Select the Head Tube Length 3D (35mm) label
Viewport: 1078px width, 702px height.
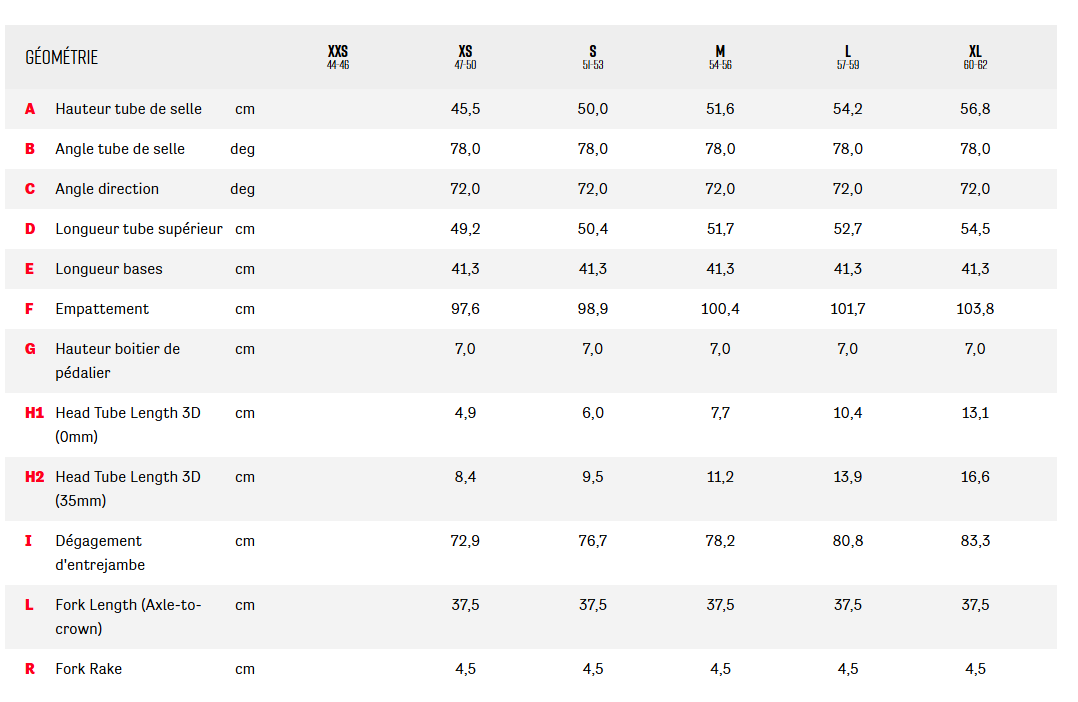(128, 488)
